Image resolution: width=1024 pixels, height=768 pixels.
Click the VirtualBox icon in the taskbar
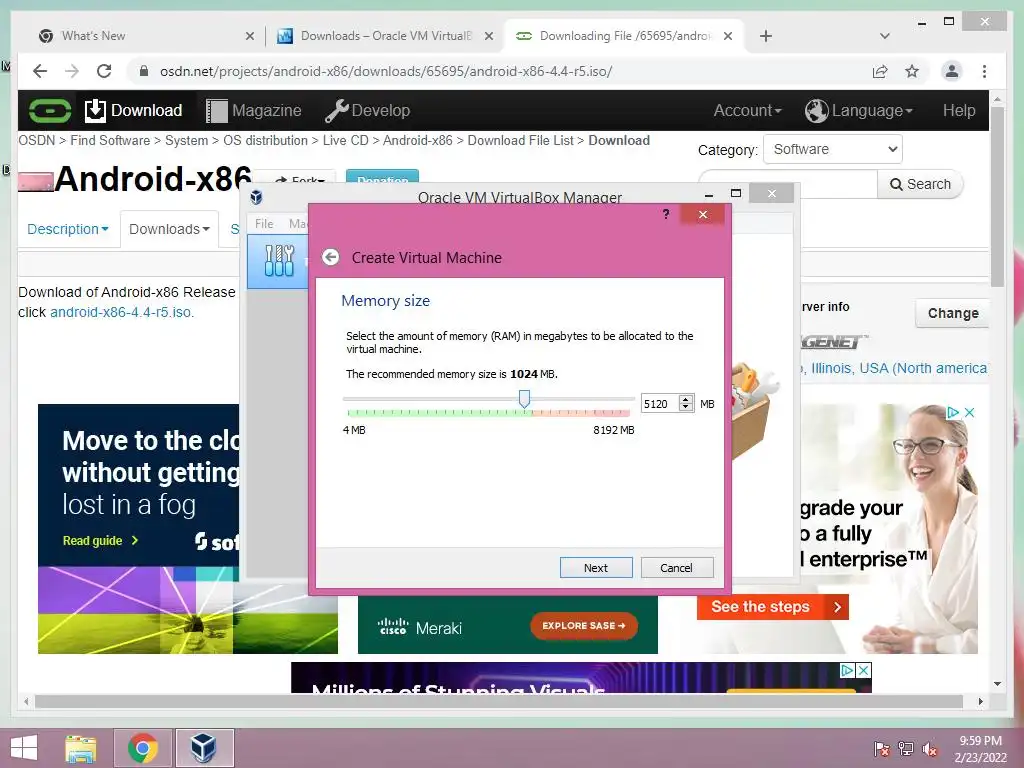click(x=204, y=748)
